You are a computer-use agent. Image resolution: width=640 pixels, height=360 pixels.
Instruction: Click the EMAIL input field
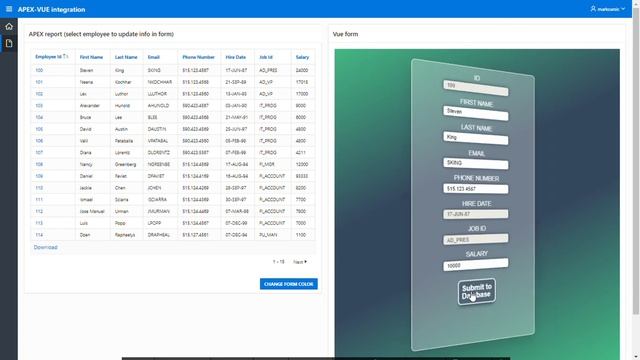click(476, 164)
